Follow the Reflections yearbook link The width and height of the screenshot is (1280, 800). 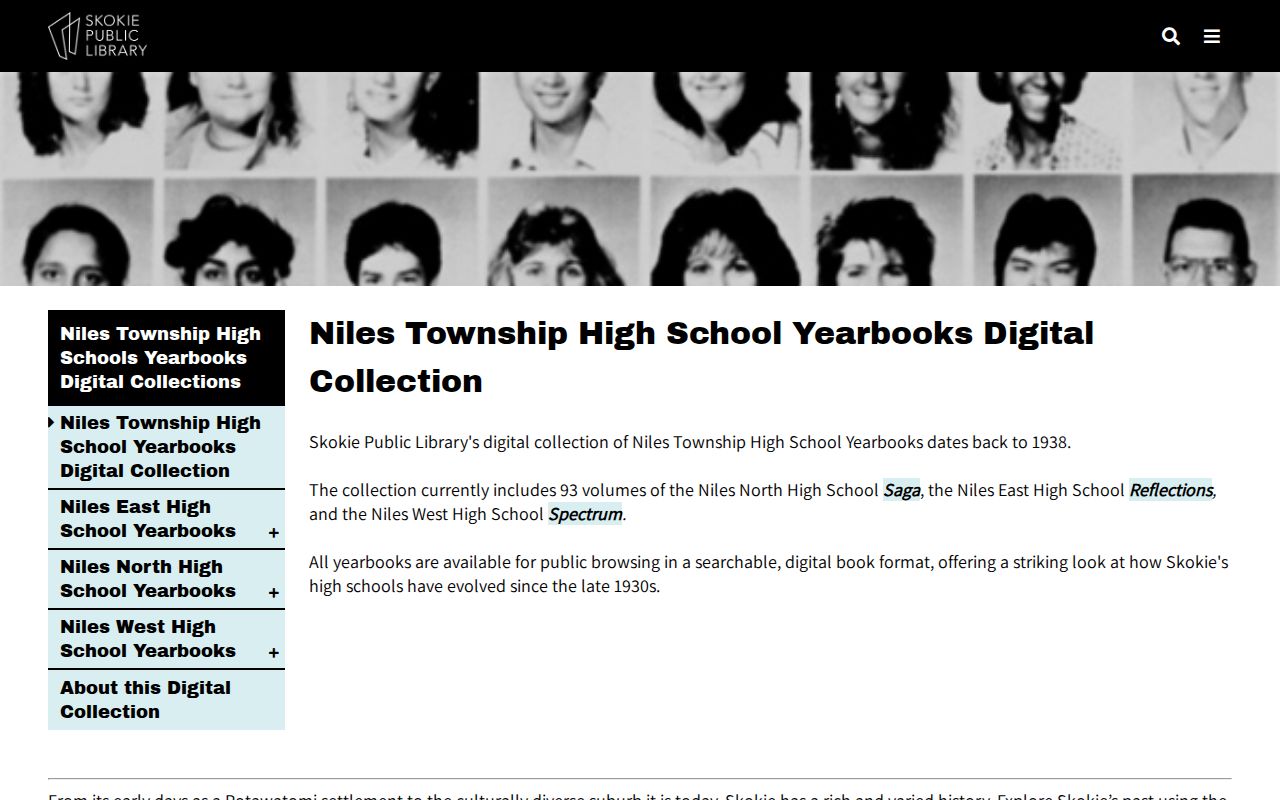pyautogui.click(x=1171, y=490)
